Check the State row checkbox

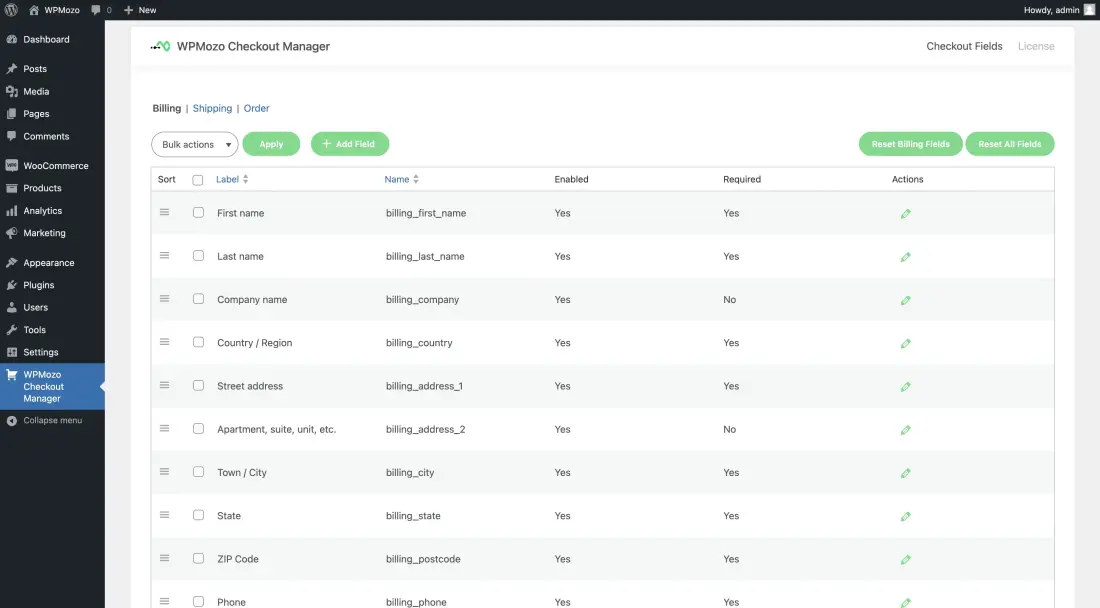(199, 515)
